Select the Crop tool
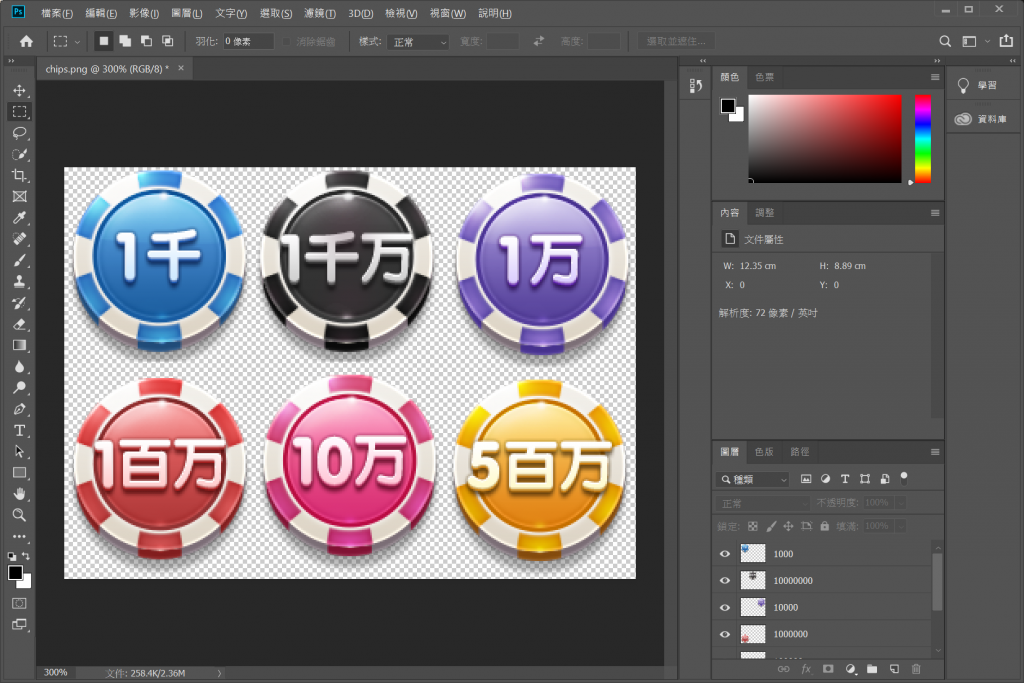 [x=20, y=176]
